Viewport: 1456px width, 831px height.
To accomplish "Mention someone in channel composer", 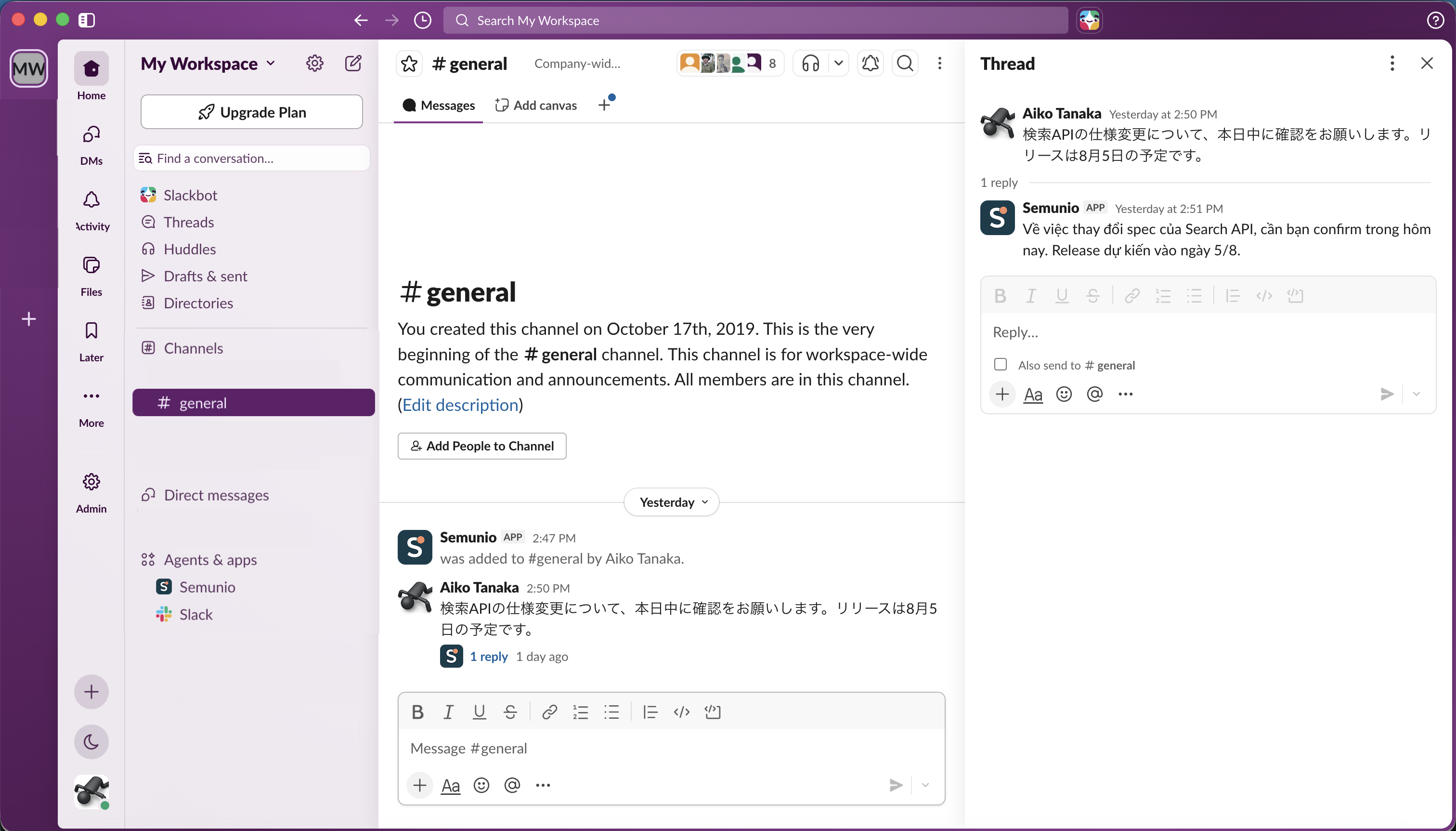I will [x=512, y=785].
